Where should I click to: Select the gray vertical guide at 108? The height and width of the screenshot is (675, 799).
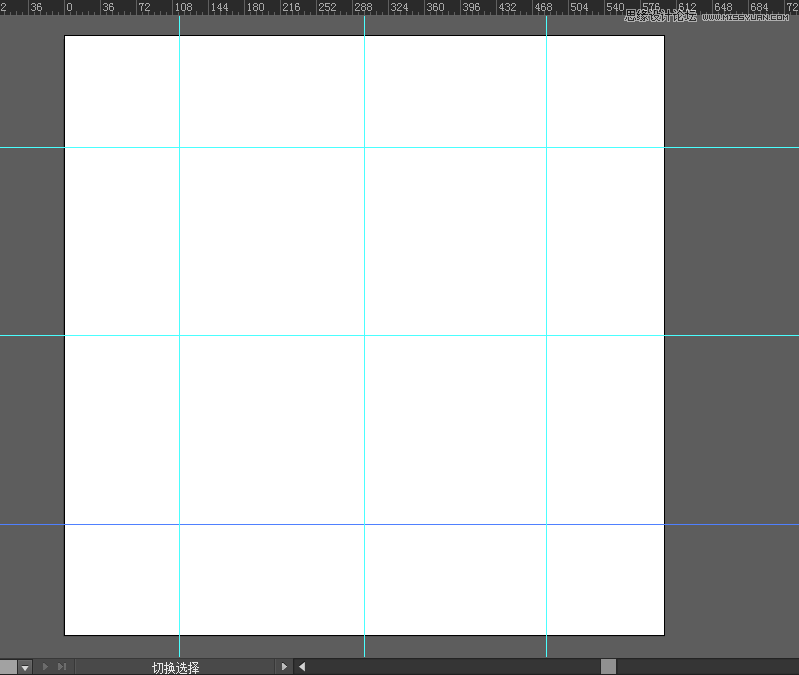pos(179,250)
